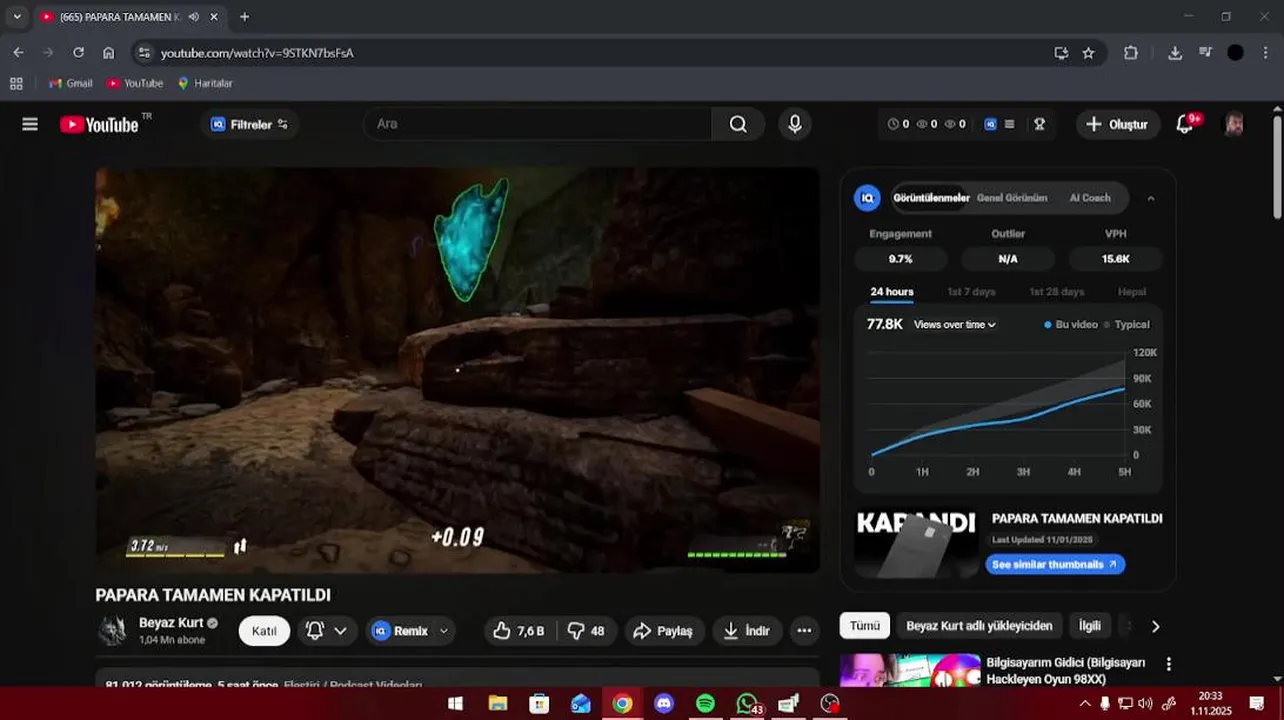Open the vidIQ icon in the header toolbar

[990, 124]
